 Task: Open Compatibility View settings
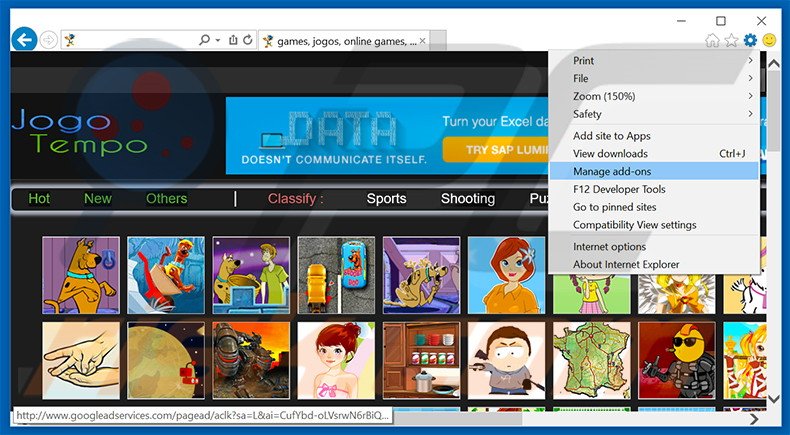653,225
